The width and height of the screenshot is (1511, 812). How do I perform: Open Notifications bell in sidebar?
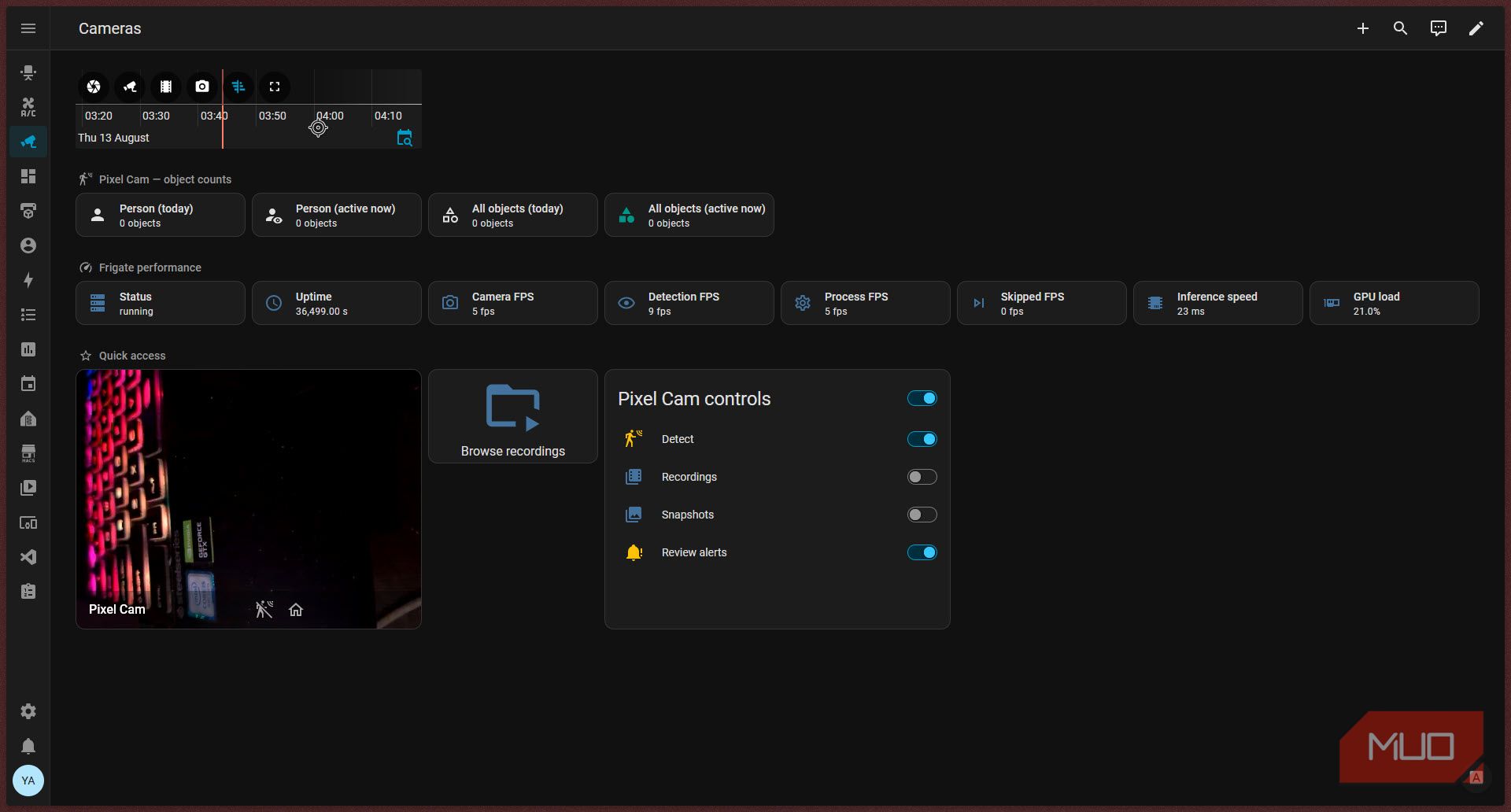(x=28, y=746)
